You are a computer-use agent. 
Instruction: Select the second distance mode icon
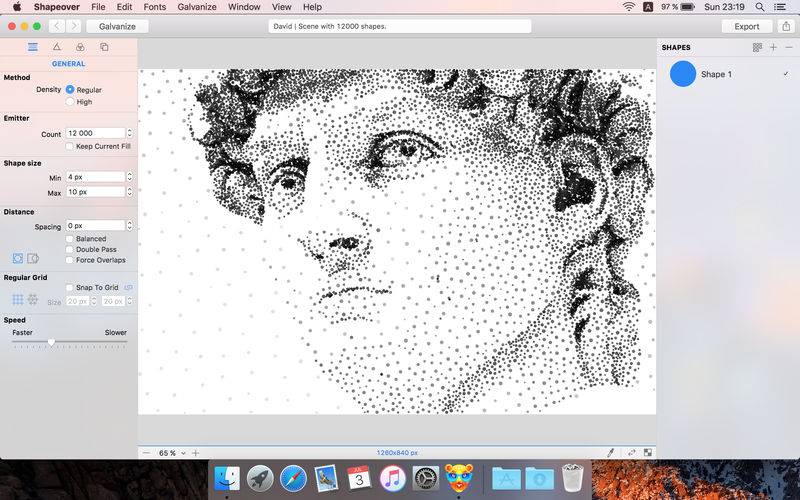tap(33, 258)
